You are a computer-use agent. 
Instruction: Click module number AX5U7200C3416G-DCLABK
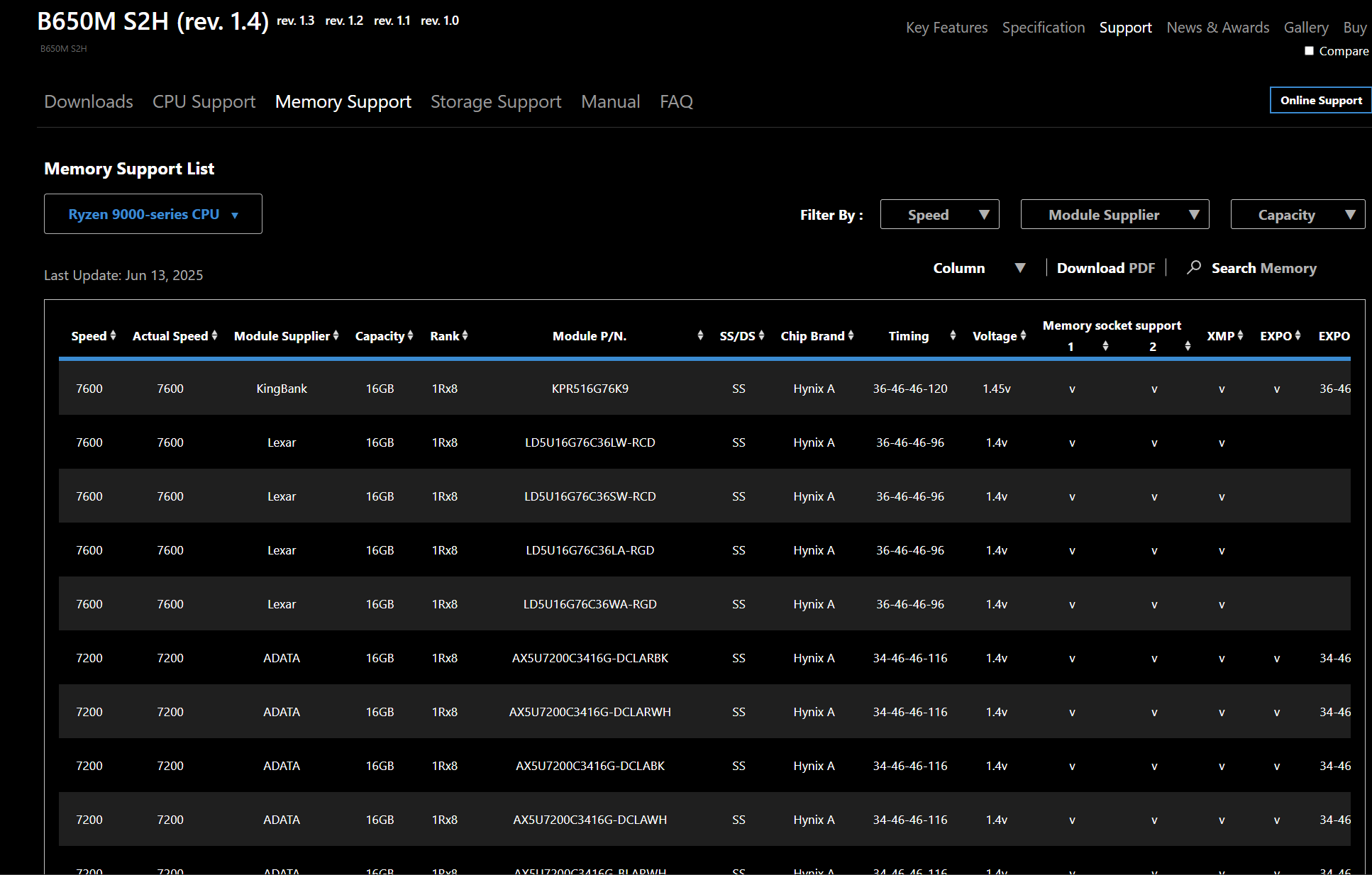(590, 766)
